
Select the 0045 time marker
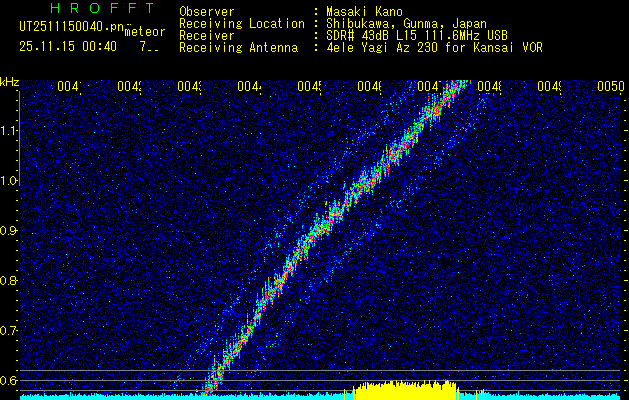click(x=309, y=86)
